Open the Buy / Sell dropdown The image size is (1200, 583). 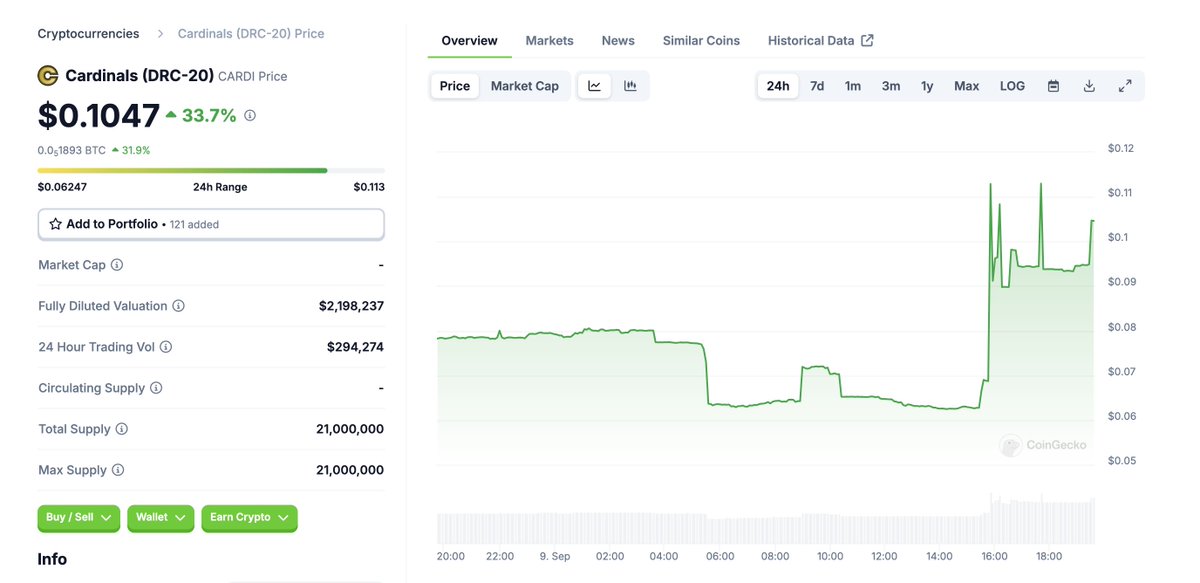[x=79, y=518]
